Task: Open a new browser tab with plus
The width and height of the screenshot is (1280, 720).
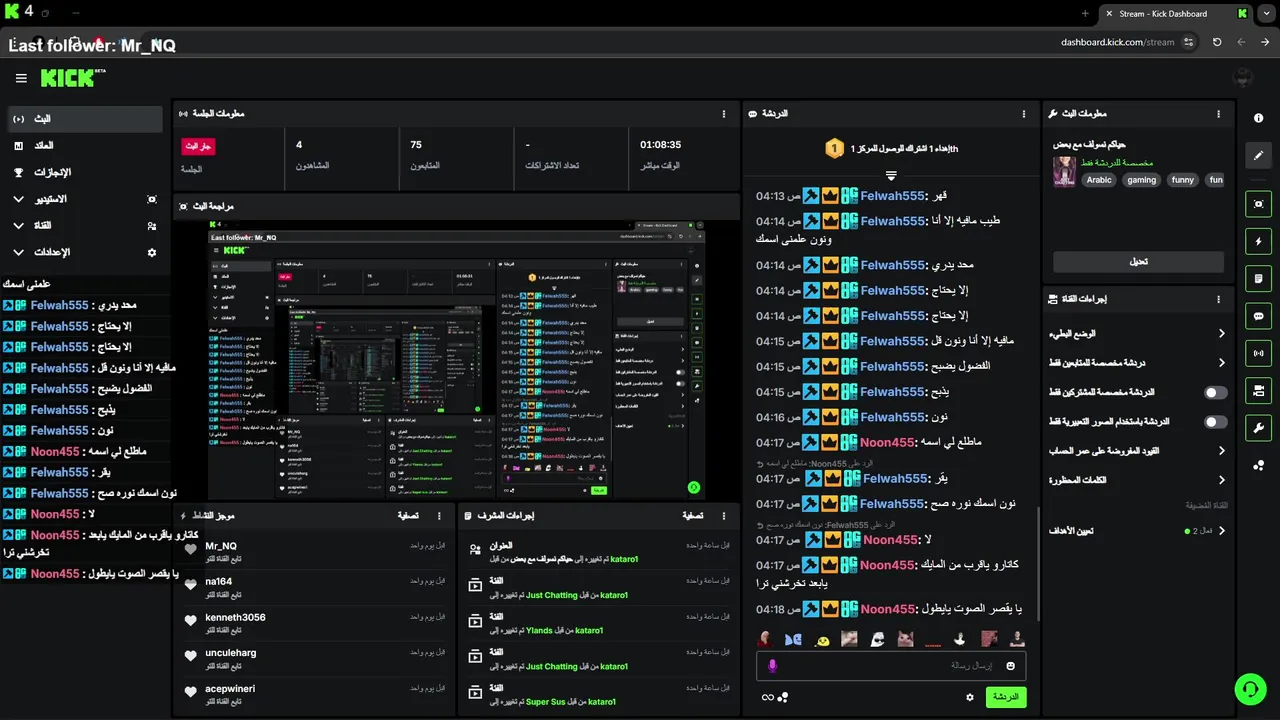Action: (1085, 14)
